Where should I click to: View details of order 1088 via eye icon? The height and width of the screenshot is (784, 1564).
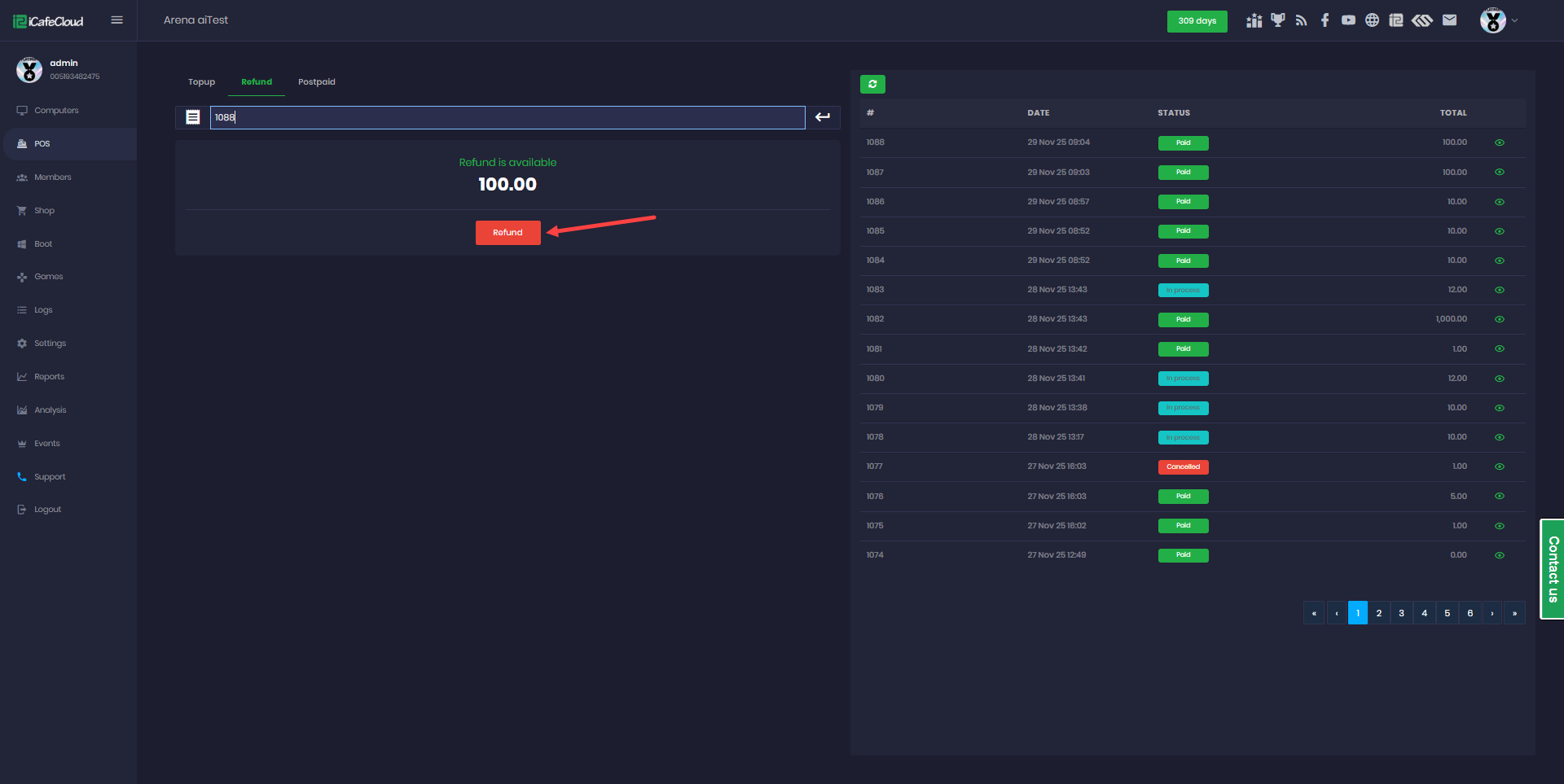click(x=1499, y=142)
